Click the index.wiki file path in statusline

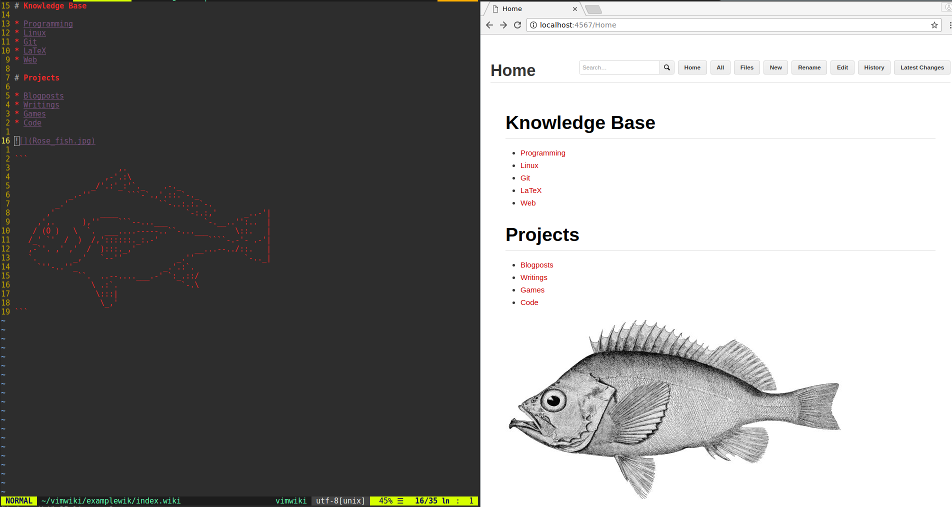[x=111, y=501]
